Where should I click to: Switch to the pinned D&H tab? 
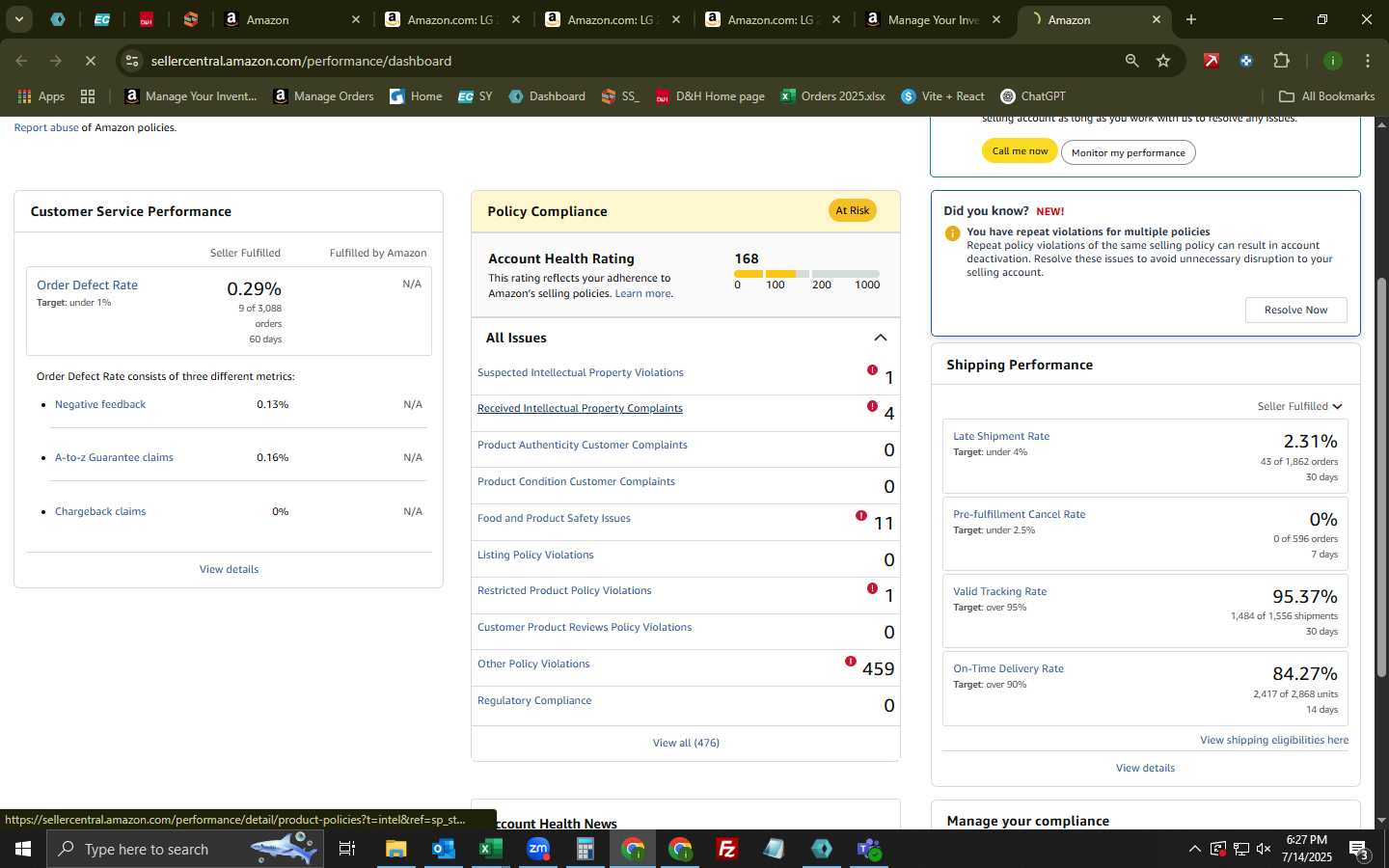point(146,19)
